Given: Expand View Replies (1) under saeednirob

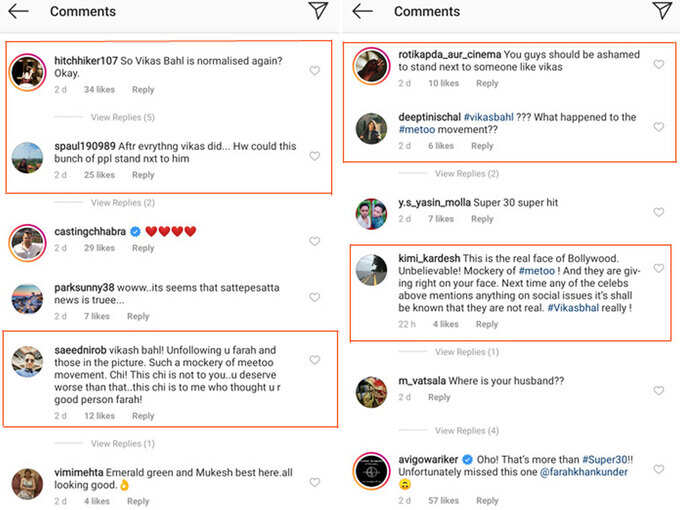Looking at the screenshot, I should click(123, 444).
